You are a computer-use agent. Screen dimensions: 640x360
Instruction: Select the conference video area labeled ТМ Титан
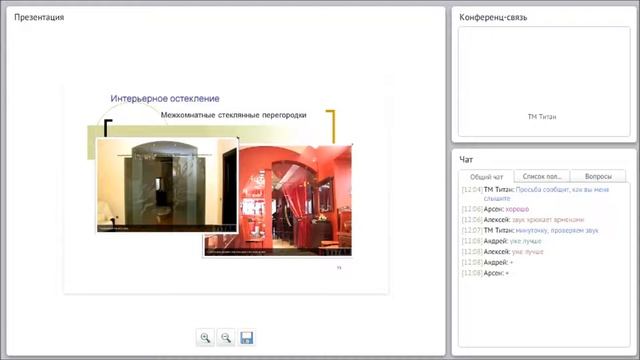coord(544,82)
